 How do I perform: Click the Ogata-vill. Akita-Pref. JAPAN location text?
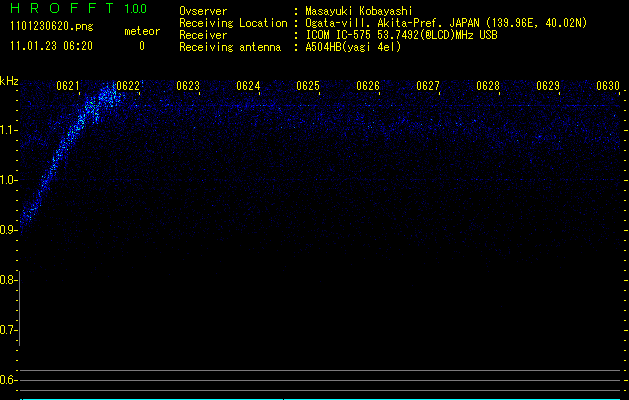click(446, 23)
